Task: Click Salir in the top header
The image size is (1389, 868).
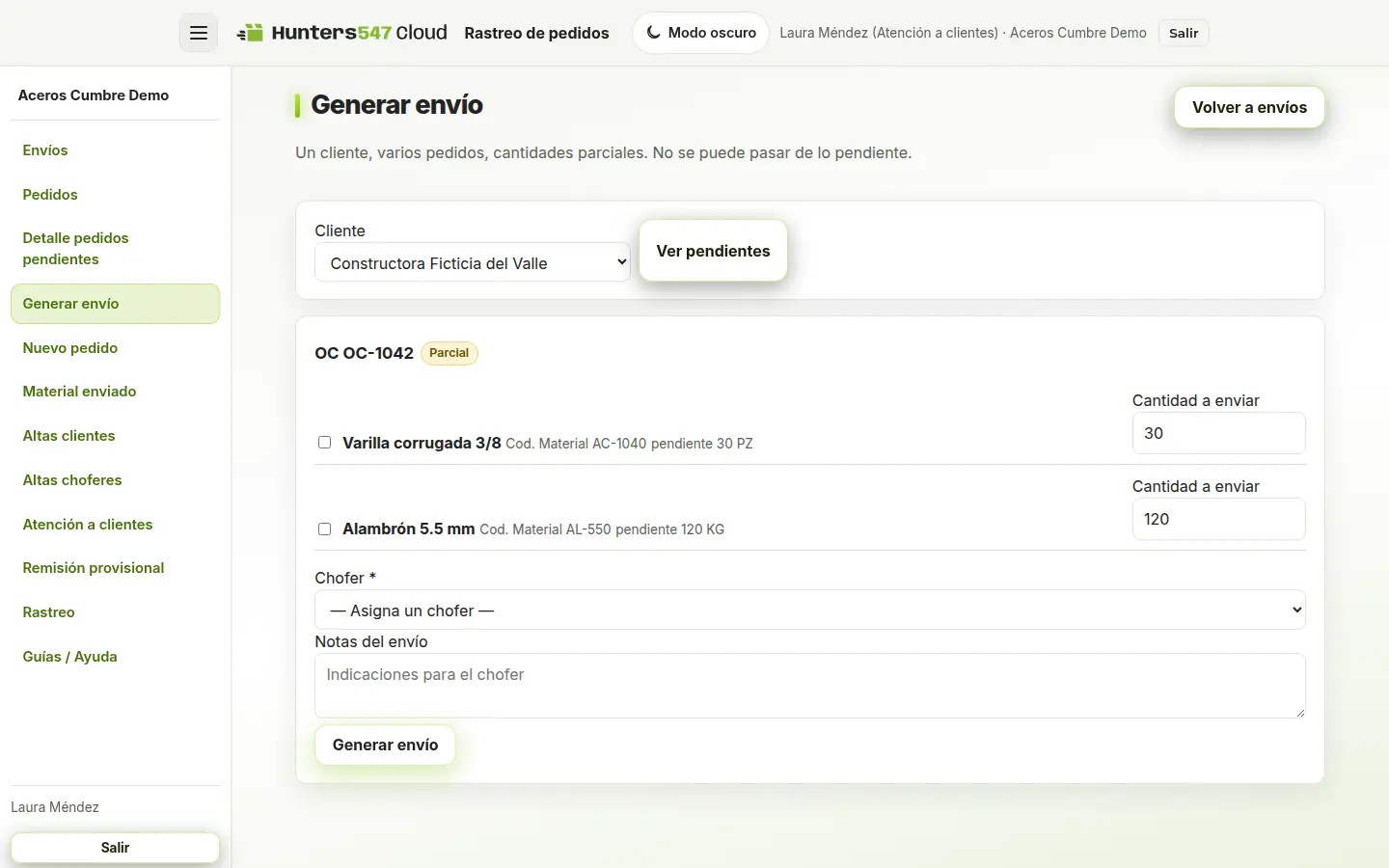Action: [1184, 33]
